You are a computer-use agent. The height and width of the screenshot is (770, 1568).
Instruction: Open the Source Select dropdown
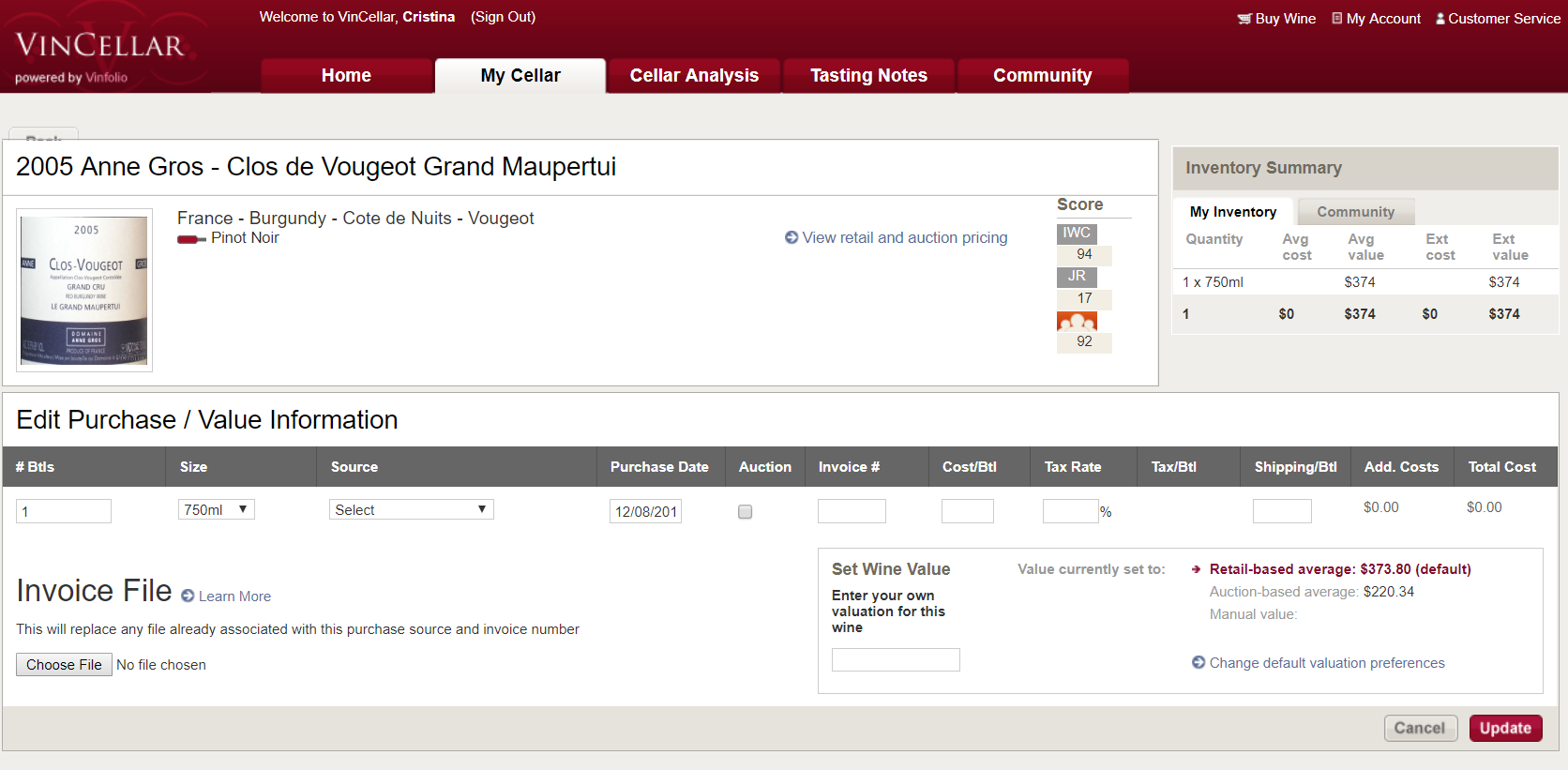pos(412,509)
